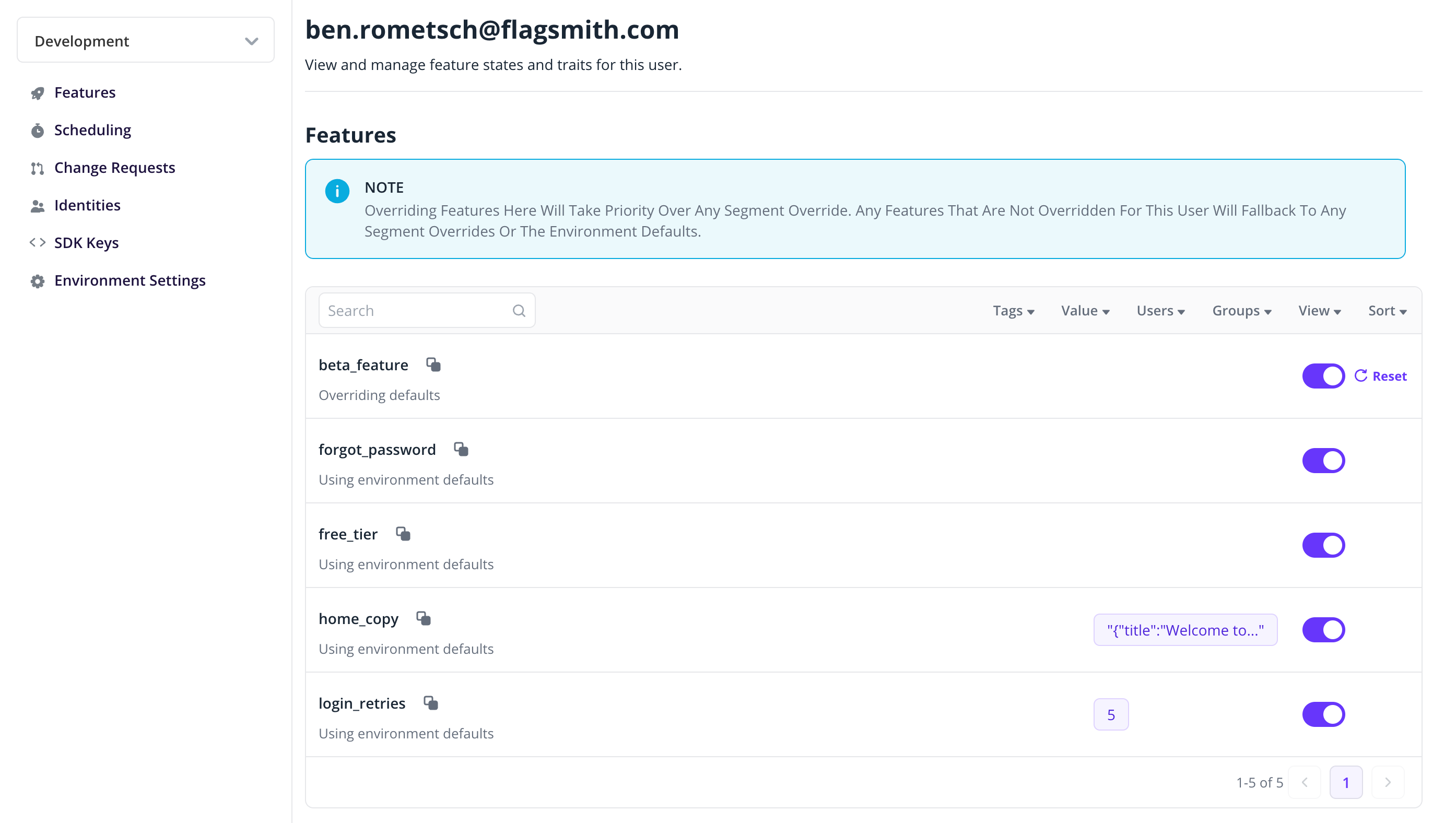Click copy icon beside forgot_password
The height and width of the screenshot is (823, 1456).
[461, 450]
